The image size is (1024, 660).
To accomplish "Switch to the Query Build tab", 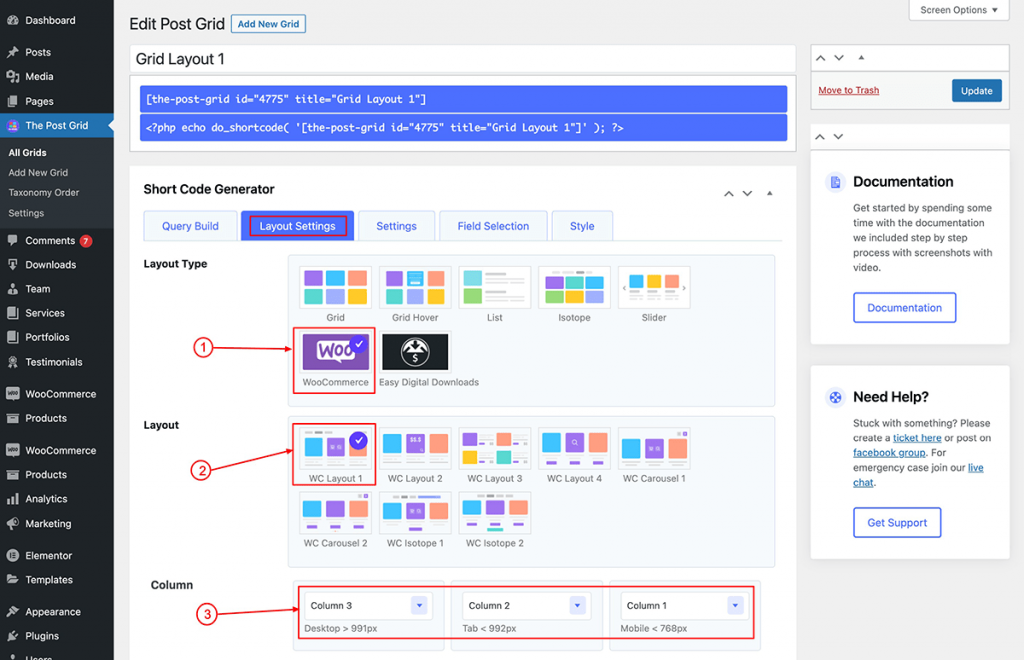I will (190, 226).
